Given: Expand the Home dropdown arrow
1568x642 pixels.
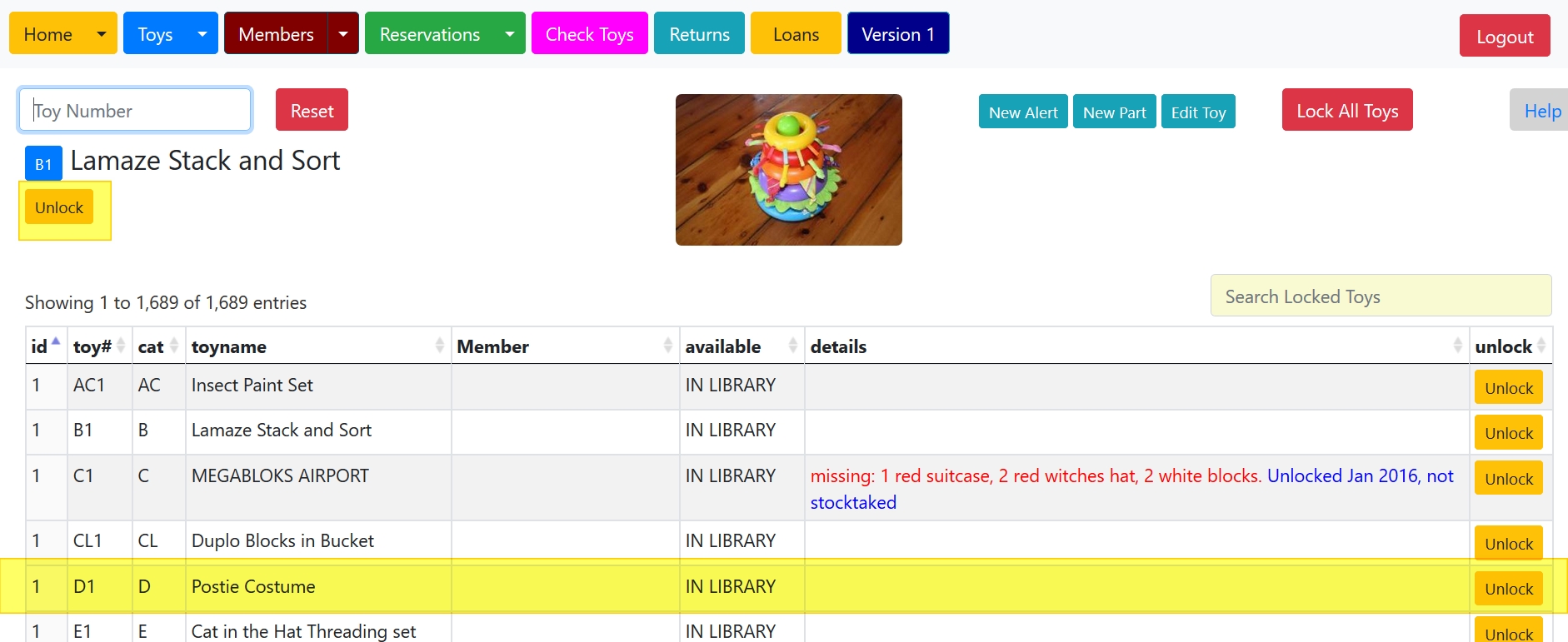Looking at the screenshot, I should click(102, 34).
